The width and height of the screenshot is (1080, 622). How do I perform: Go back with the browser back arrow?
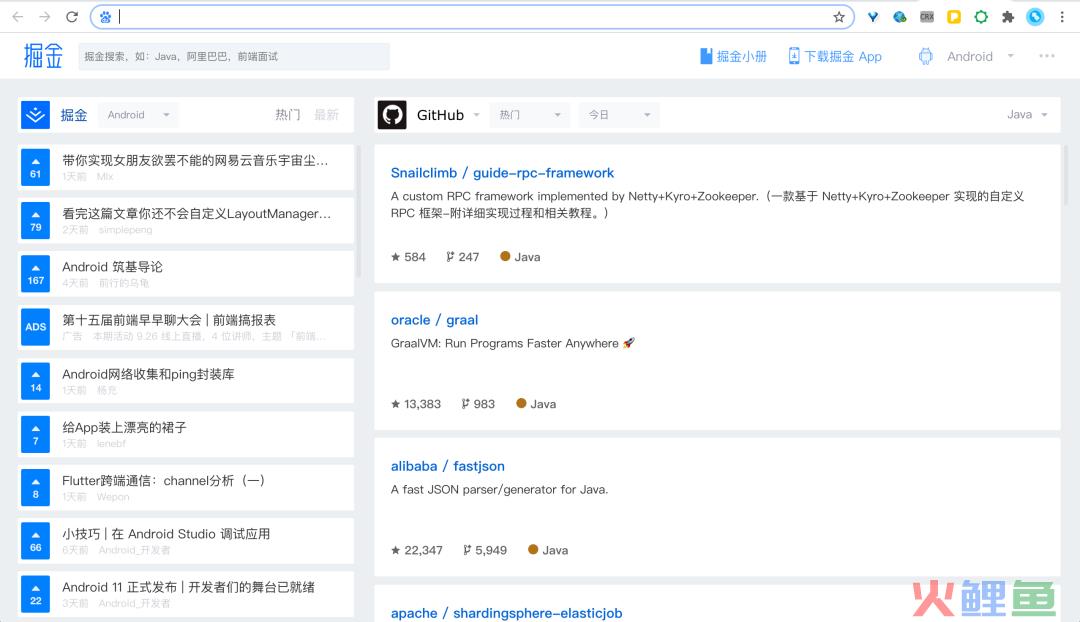[x=18, y=17]
